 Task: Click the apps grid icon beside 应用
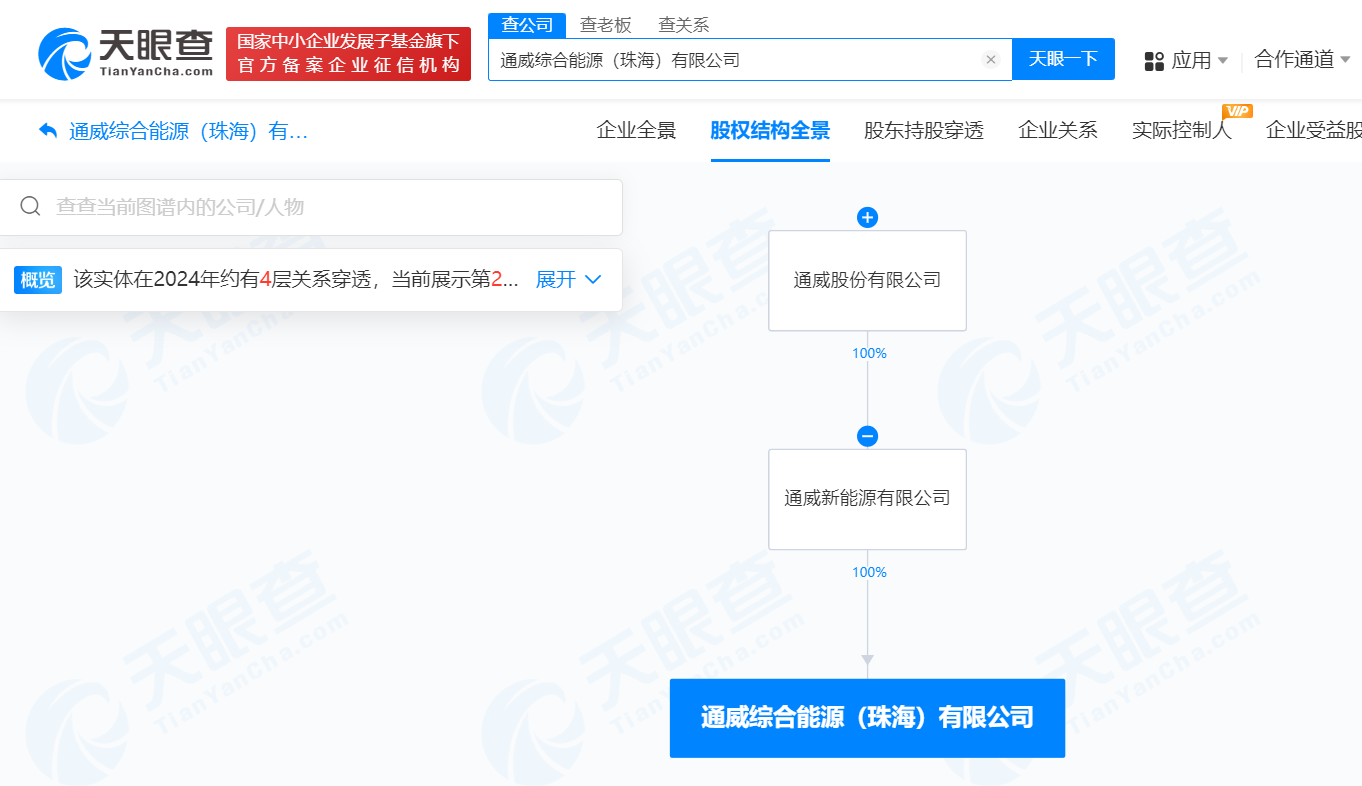[1154, 61]
